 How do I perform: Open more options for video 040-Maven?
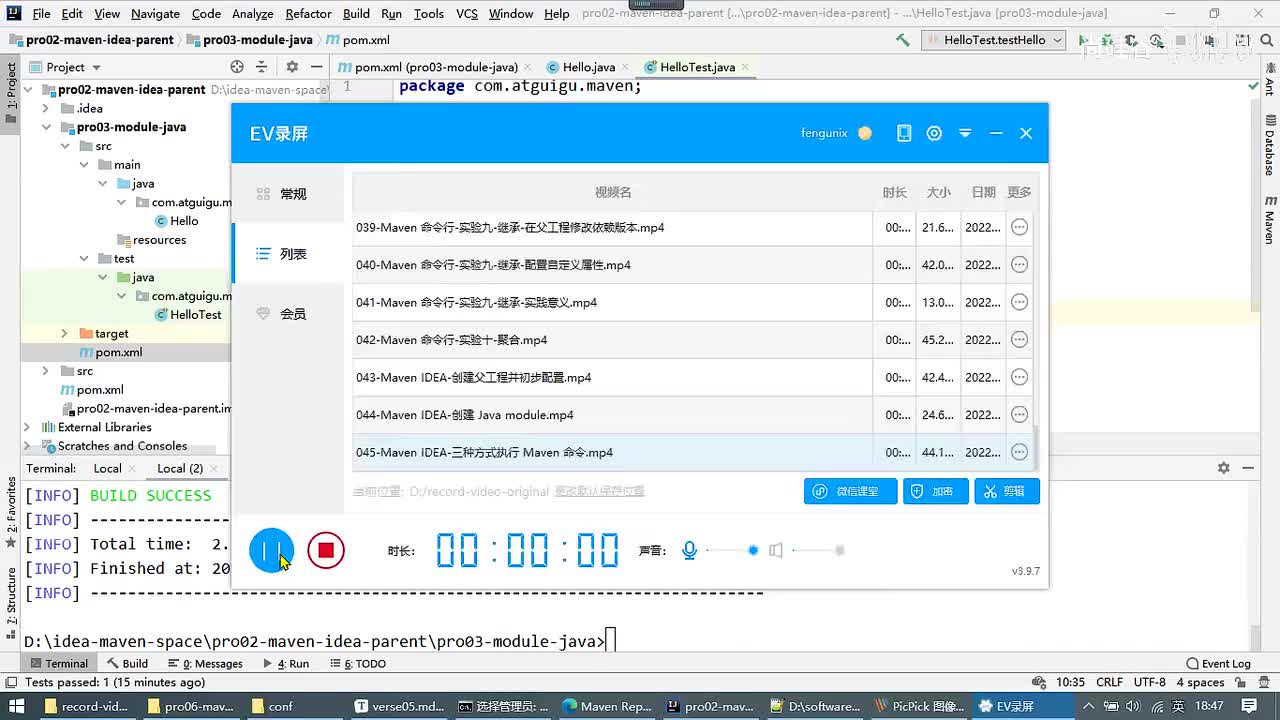[1019, 265]
